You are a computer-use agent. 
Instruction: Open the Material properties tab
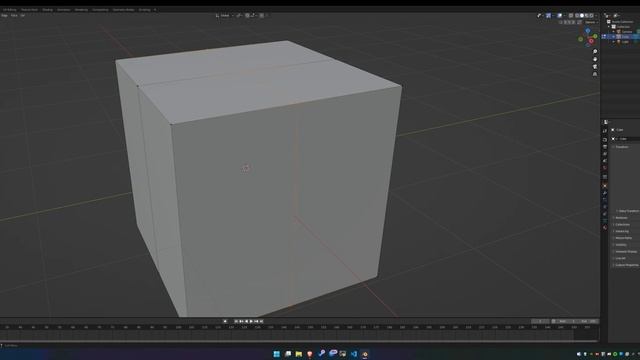click(x=605, y=227)
